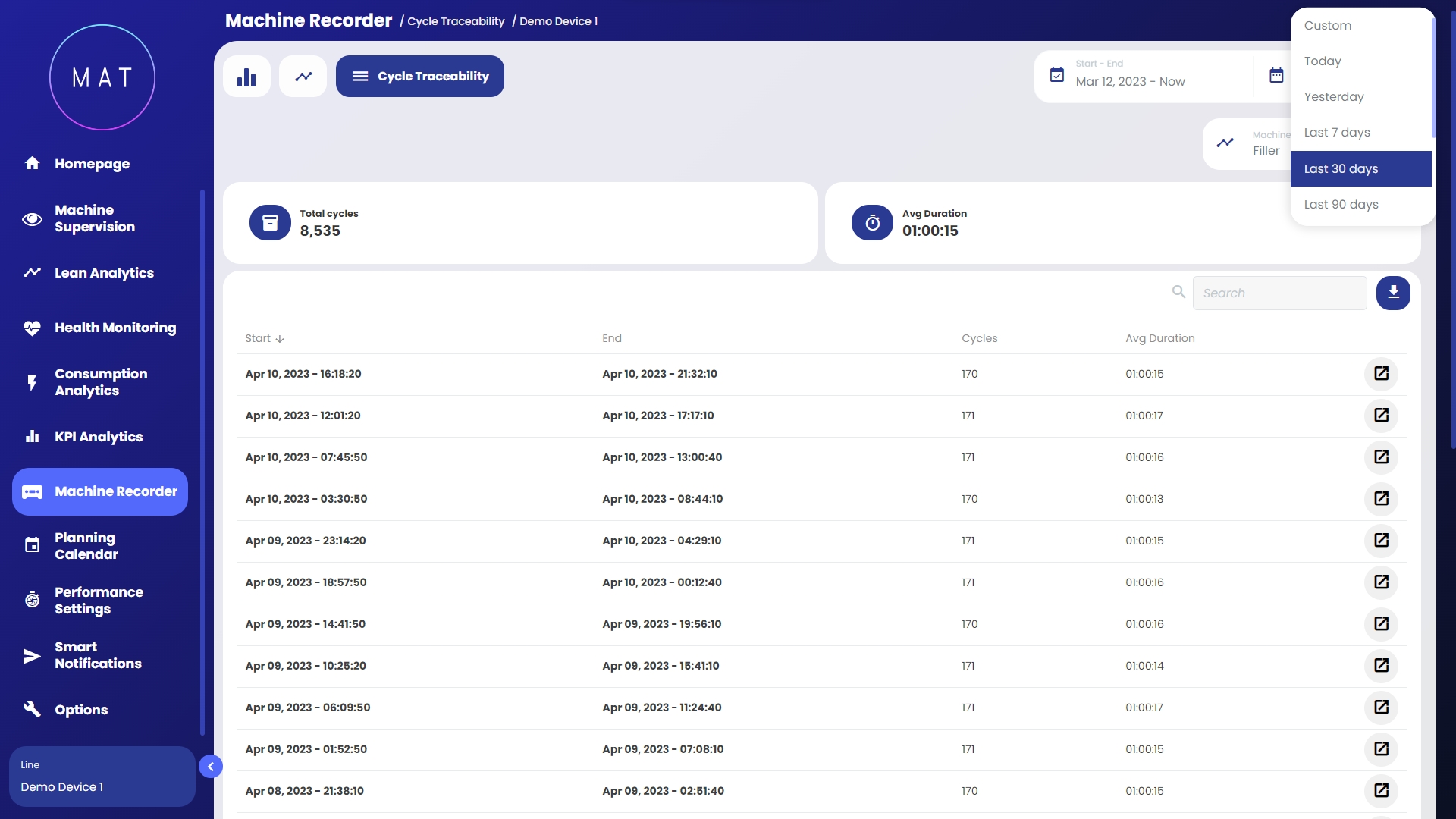Click the Start - End date range field
The width and height of the screenshot is (1456, 819).
coord(1130,75)
